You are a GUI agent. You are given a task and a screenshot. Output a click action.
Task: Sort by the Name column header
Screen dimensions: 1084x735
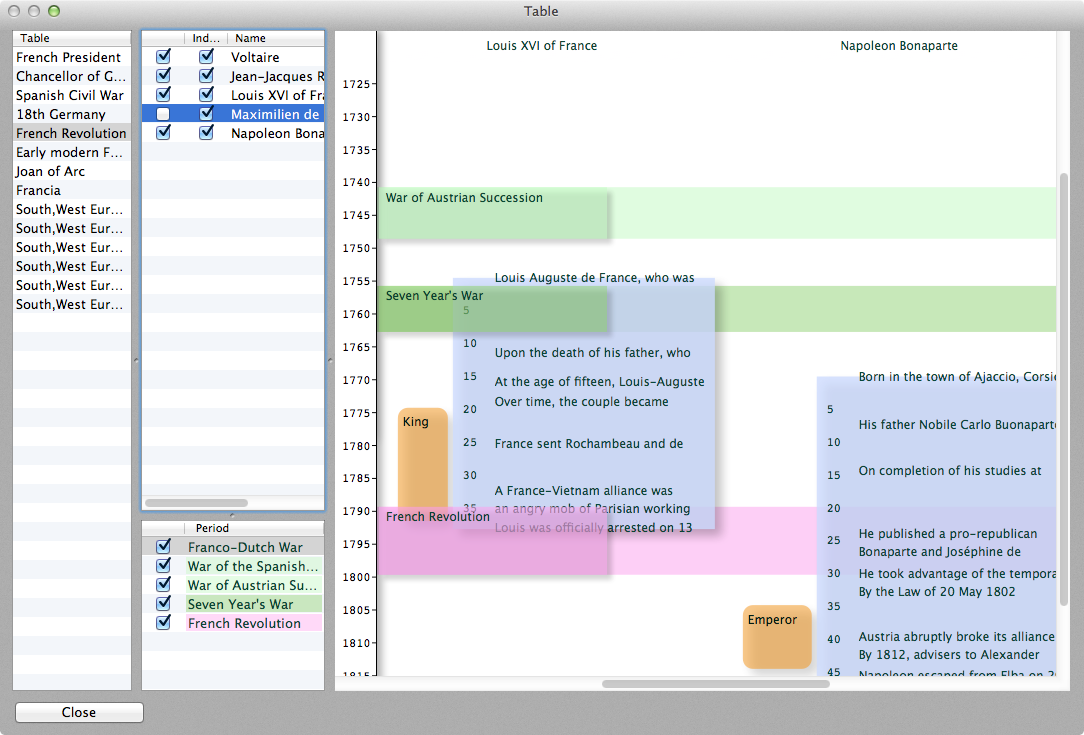point(275,38)
